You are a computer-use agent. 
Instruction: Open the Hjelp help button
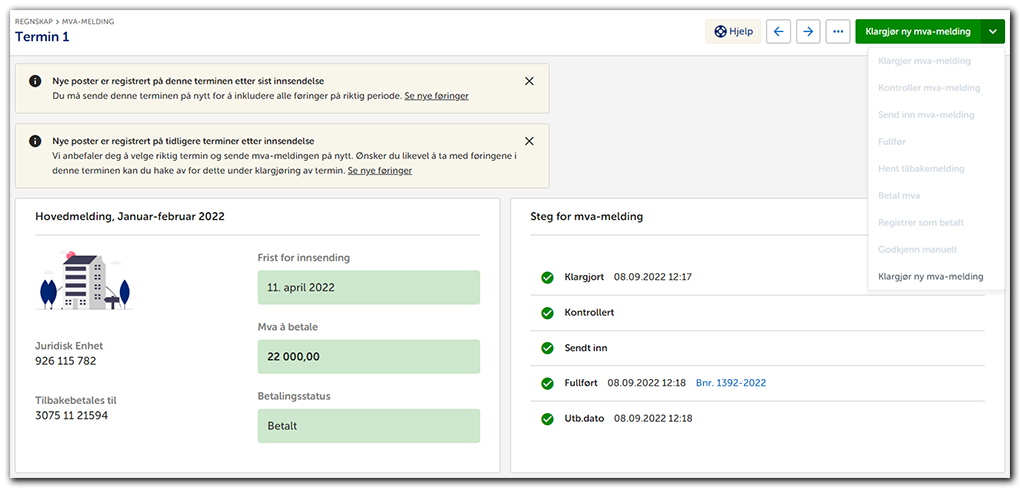click(x=733, y=31)
